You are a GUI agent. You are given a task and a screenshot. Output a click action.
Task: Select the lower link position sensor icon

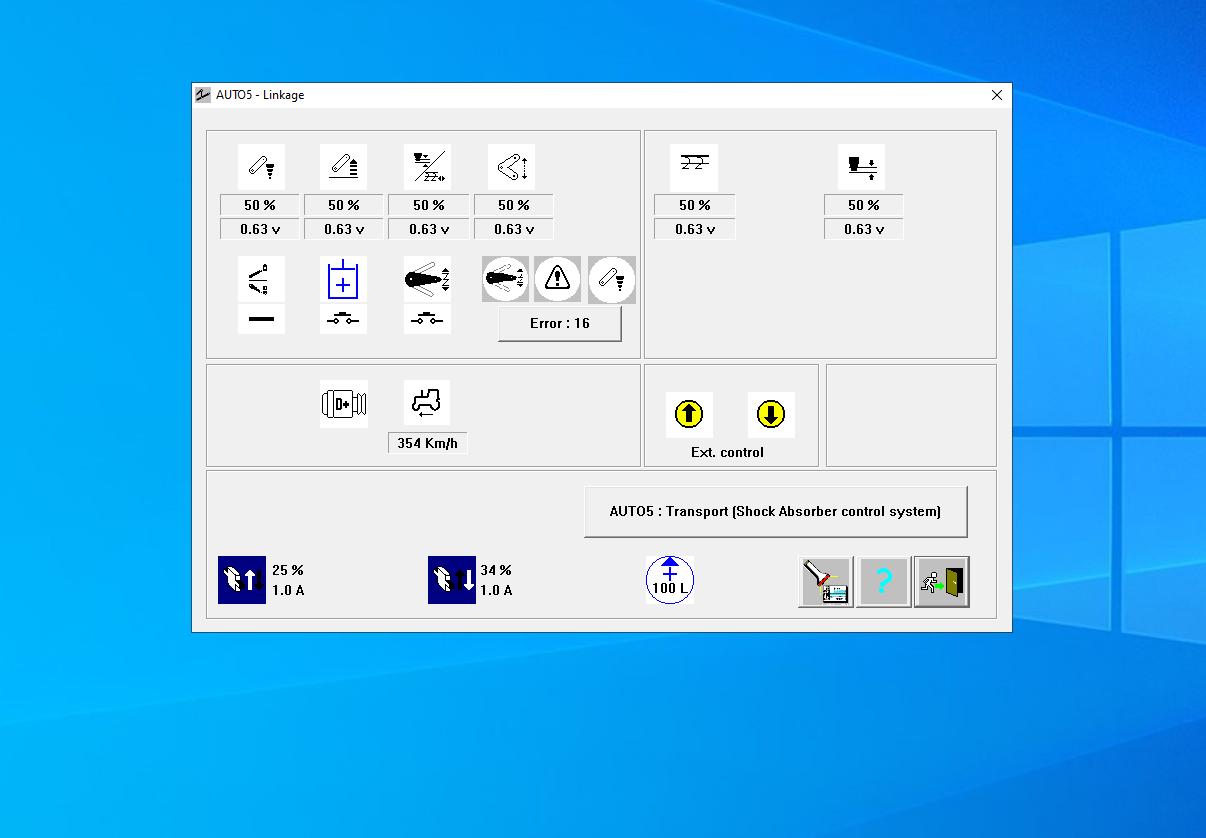tap(260, 166)
